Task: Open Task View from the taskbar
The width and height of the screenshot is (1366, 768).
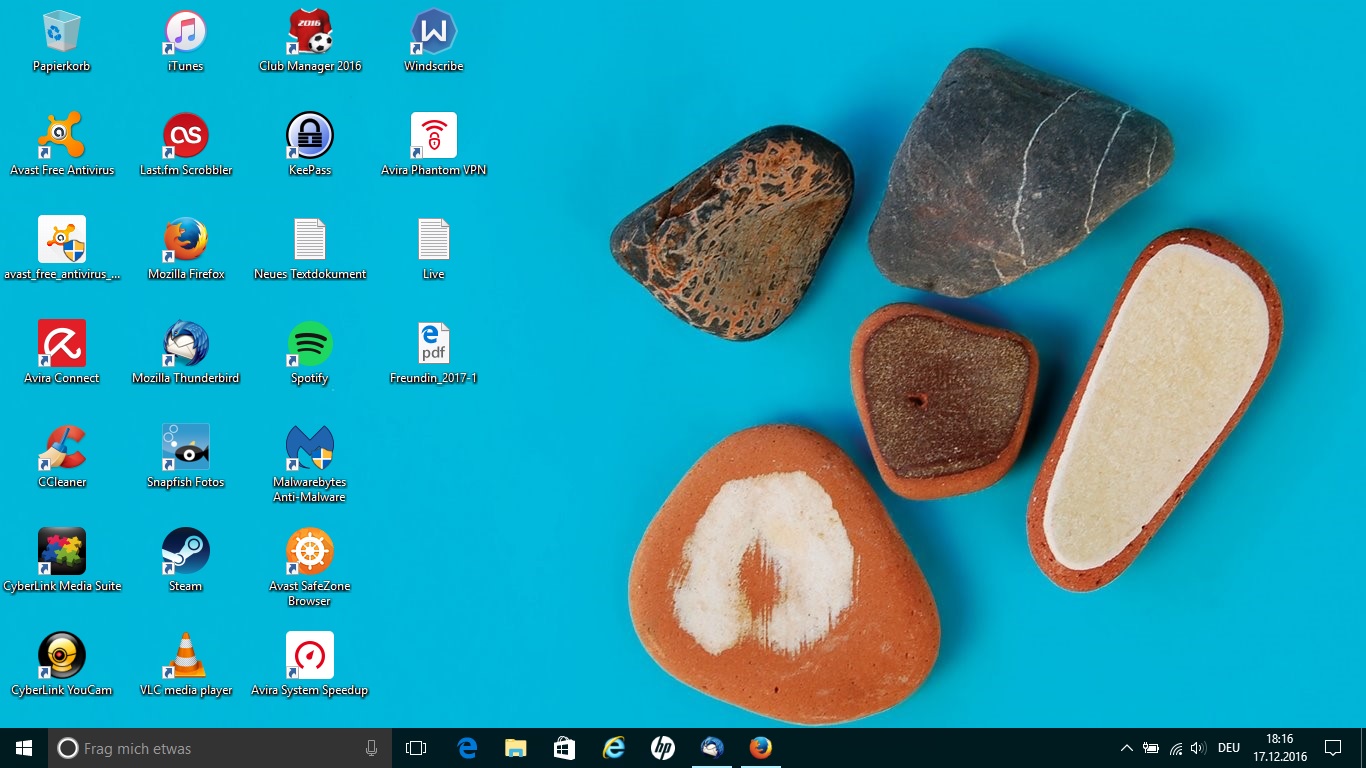Action: (x=416, y=748)
